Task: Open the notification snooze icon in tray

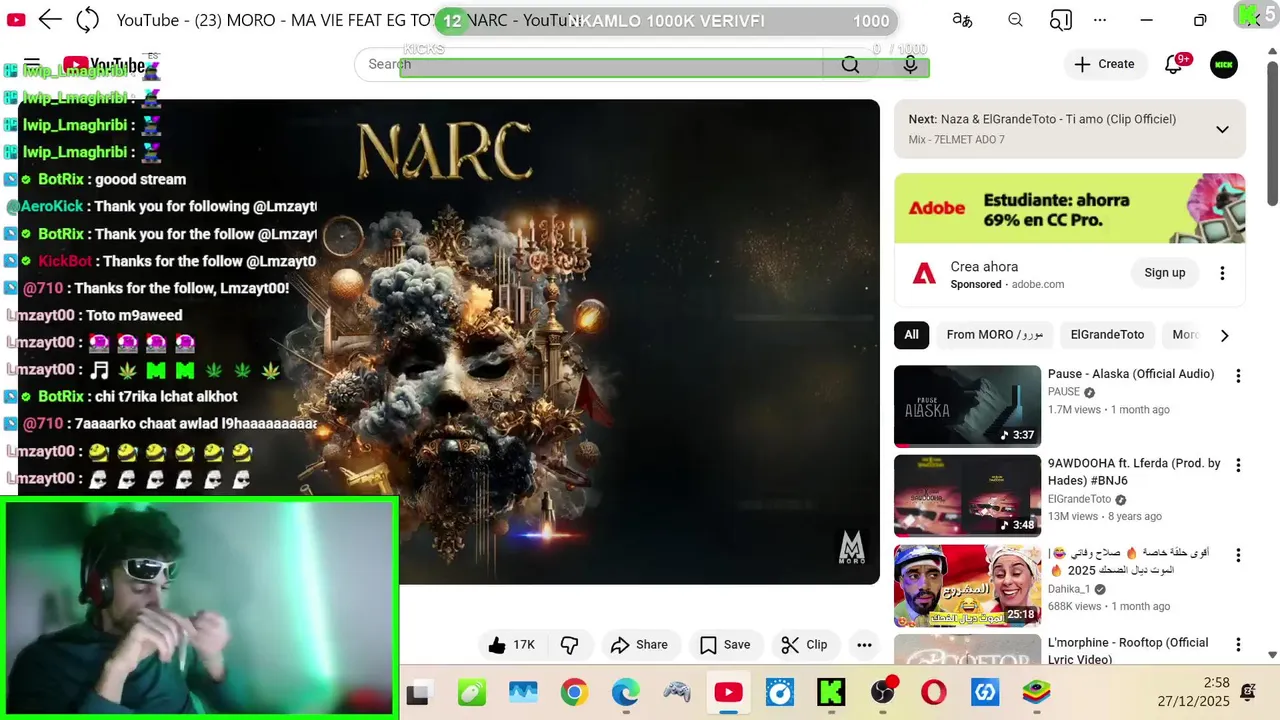Action: coord(1248,691)
